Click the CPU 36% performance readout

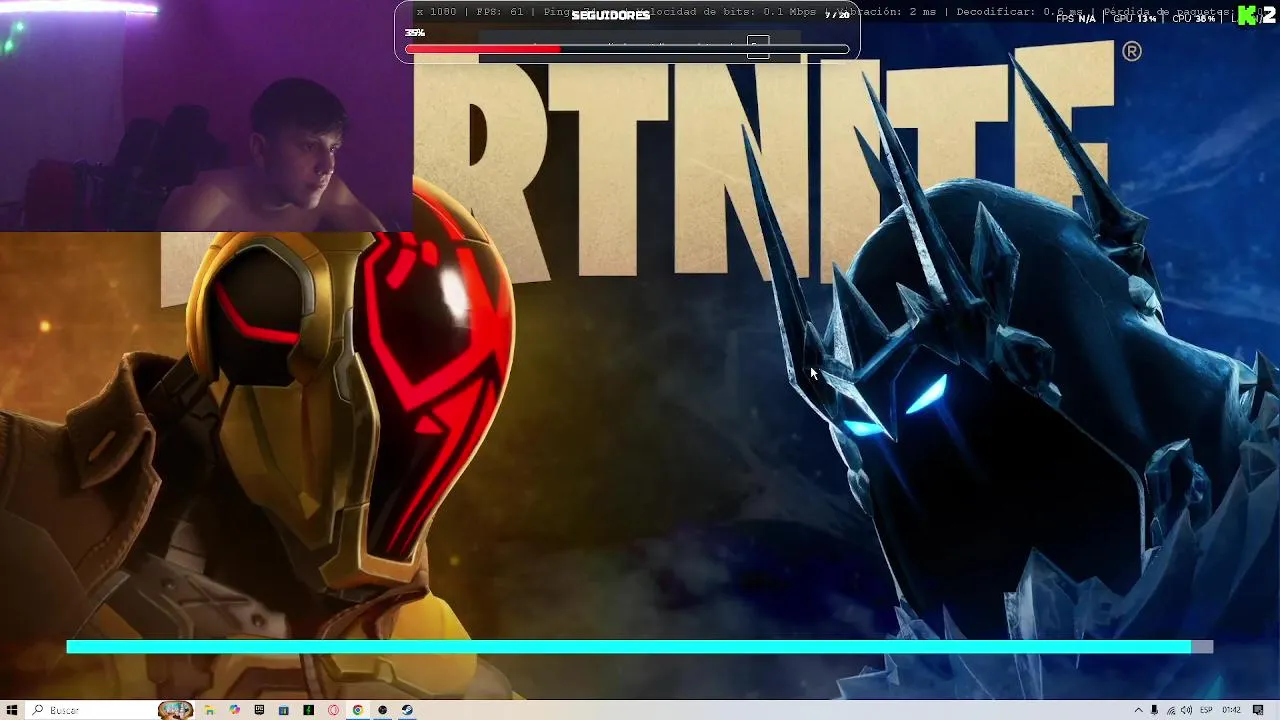[1194, 18]
